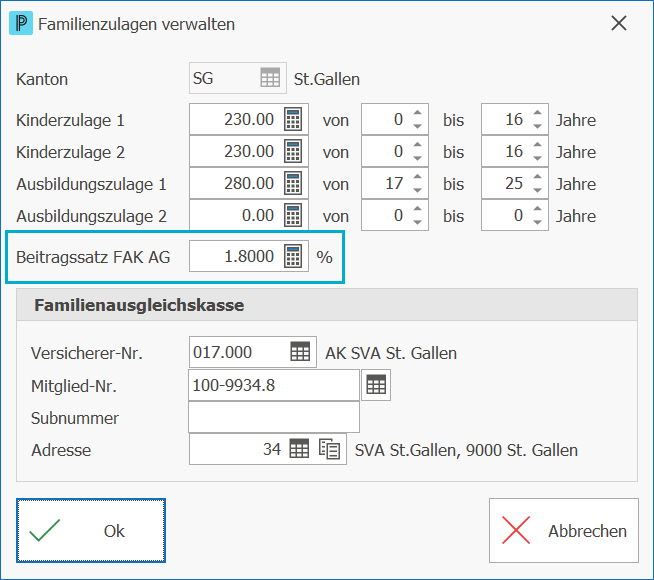Cancel with the Abbrechen button

click(564, 530)
